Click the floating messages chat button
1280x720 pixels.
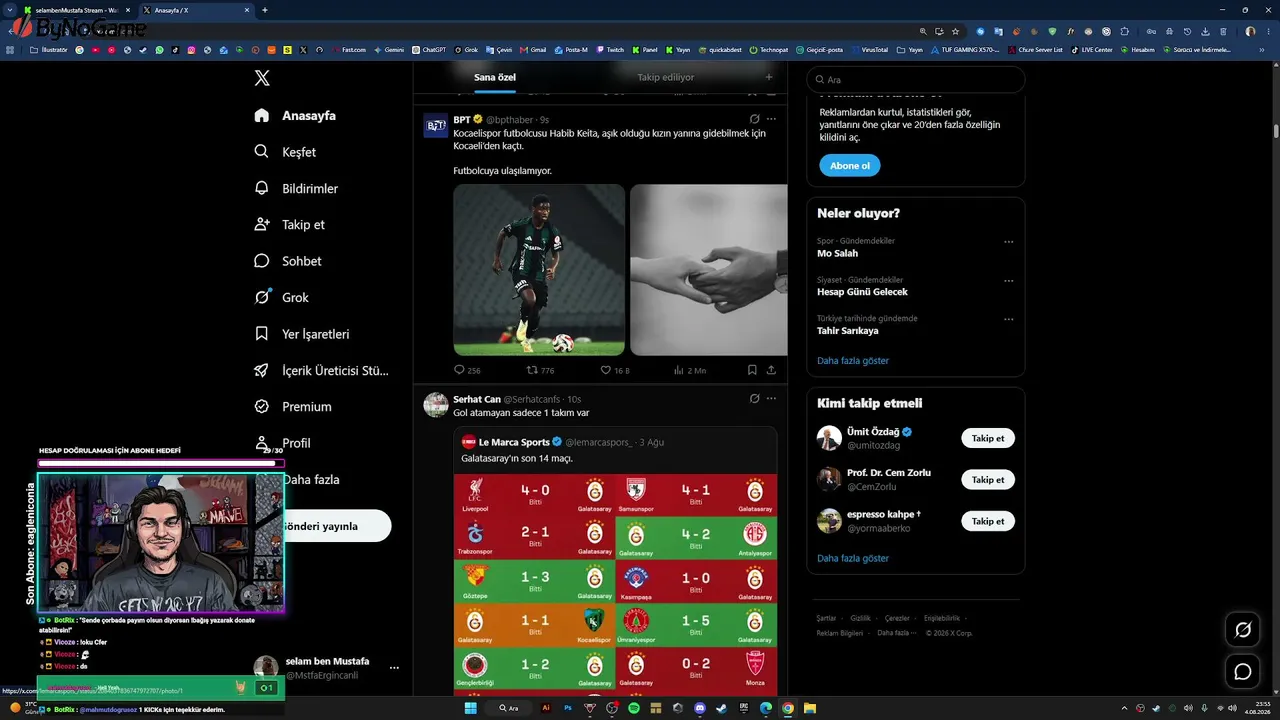click(1243, 671)
